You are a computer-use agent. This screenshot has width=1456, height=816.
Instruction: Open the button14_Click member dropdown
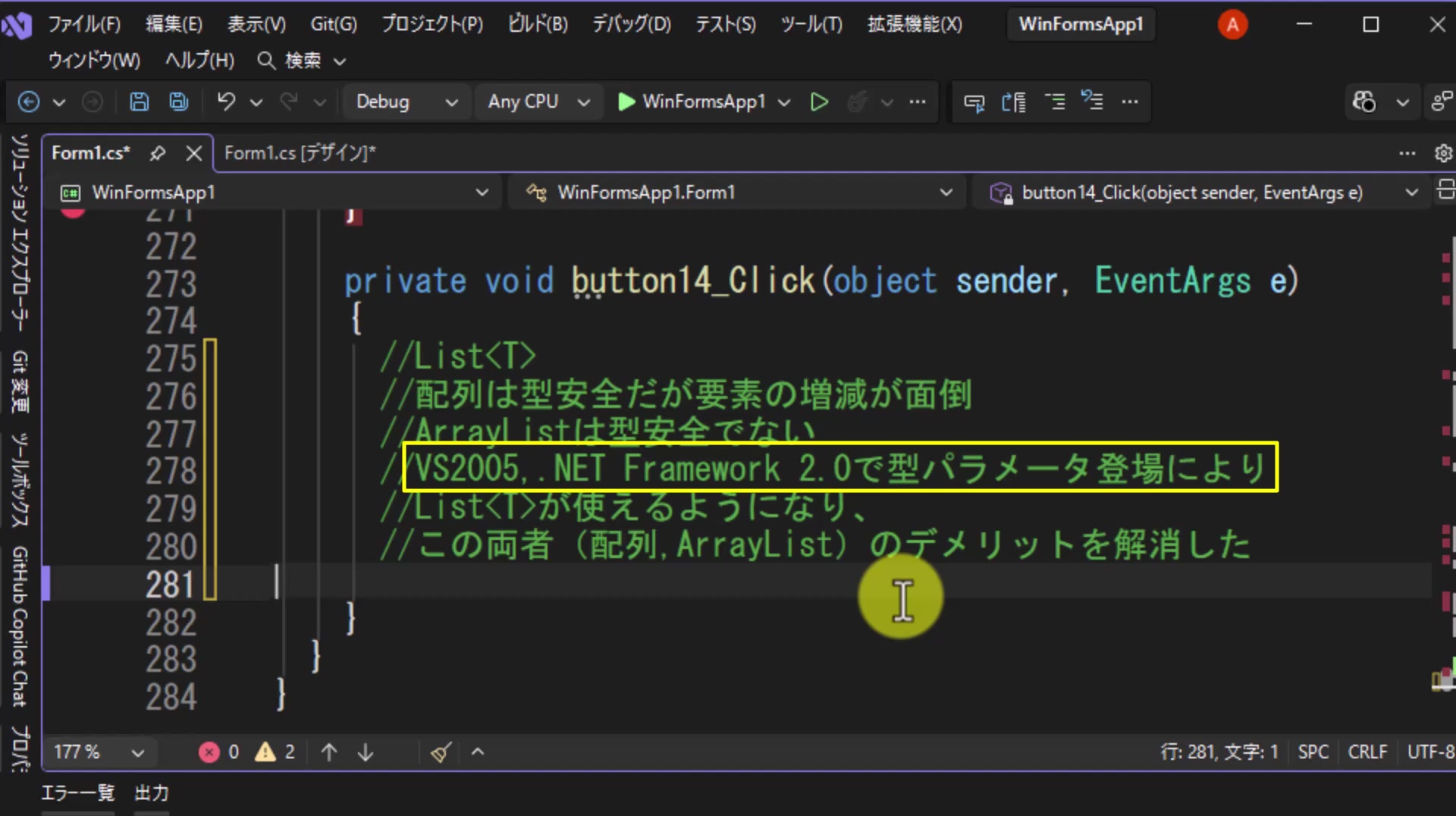[1203, 193]
